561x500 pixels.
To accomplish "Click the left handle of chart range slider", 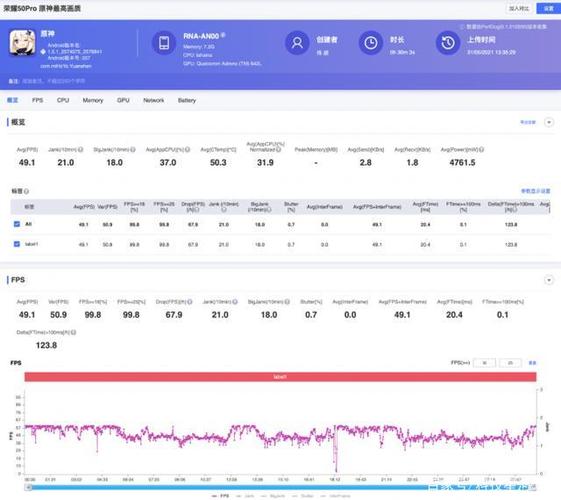I will click(x=29, y=487).
